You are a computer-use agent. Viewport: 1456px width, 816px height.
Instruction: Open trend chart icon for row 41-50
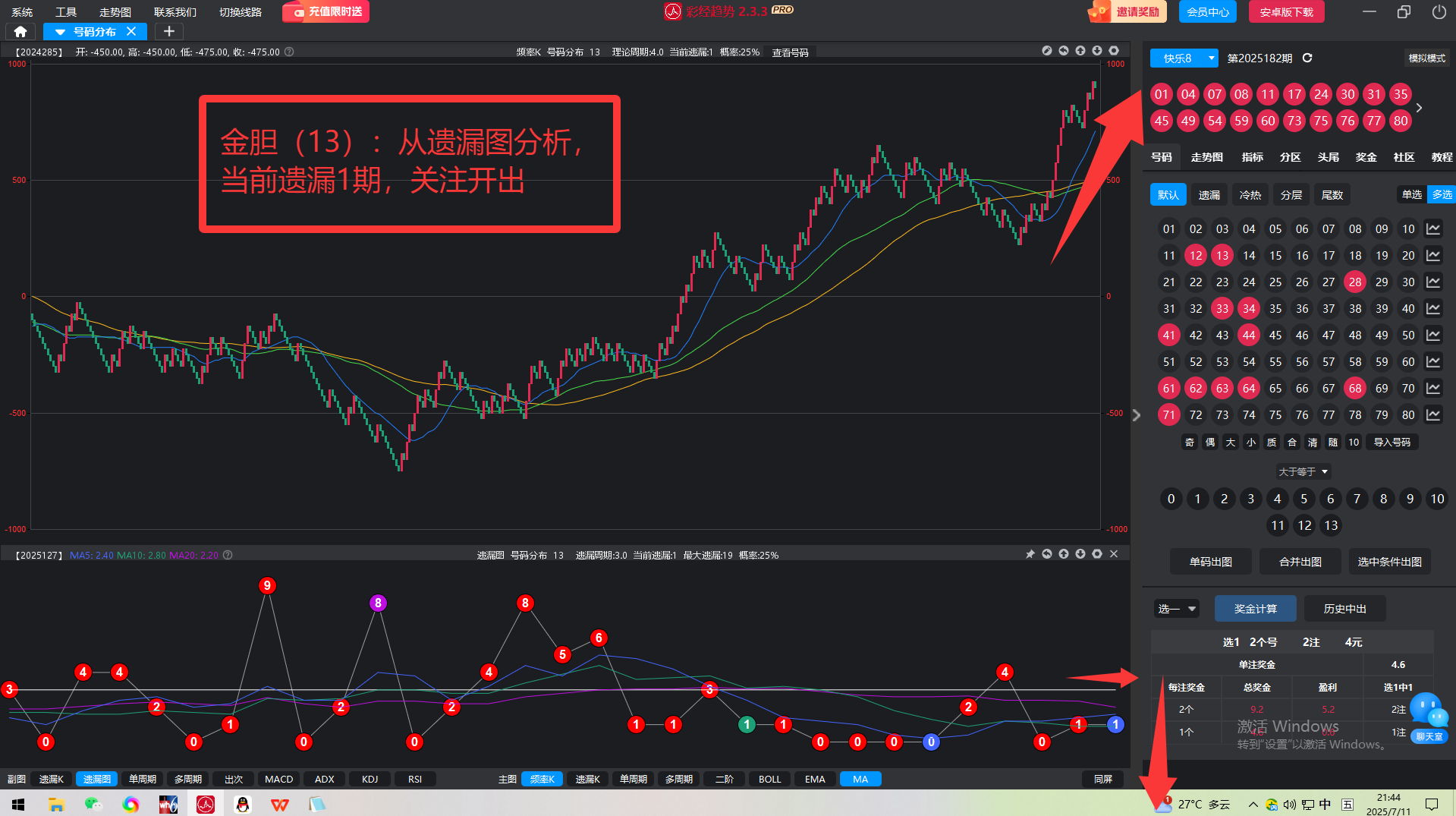pyautogui.click(x=1433, y=336)
